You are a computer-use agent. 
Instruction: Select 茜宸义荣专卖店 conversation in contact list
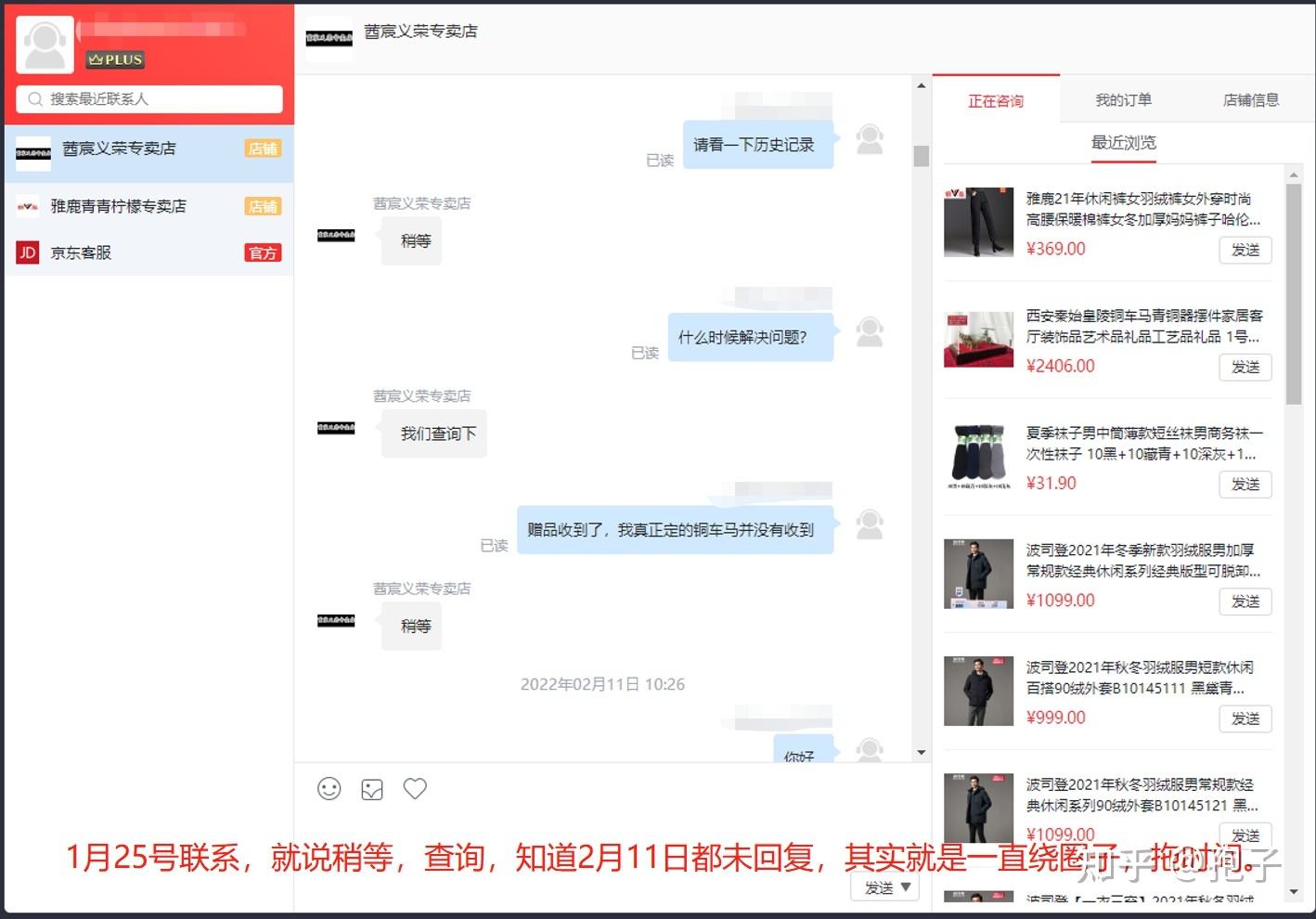pyautogui.click(x=149, y=153)
